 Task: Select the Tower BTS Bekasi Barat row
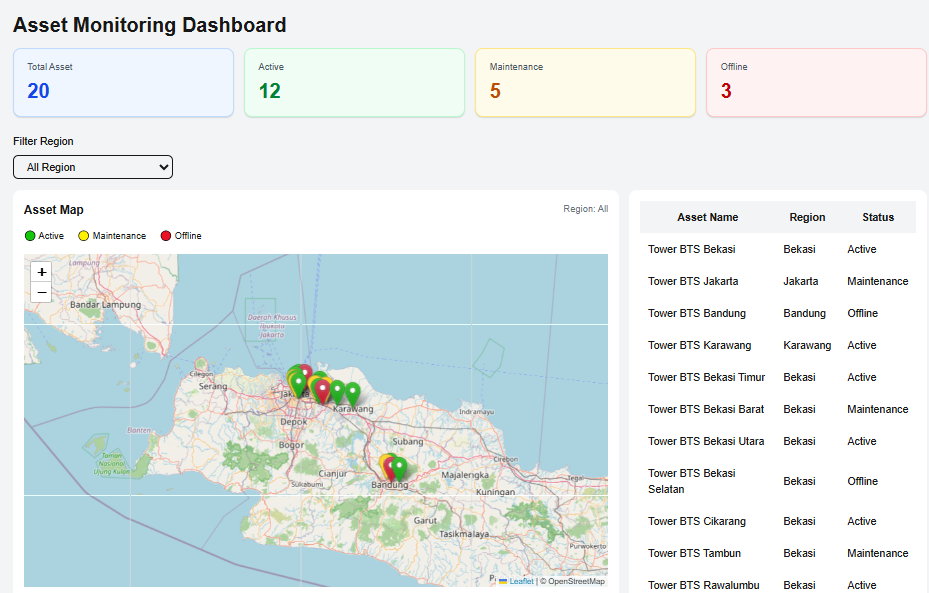778,409
